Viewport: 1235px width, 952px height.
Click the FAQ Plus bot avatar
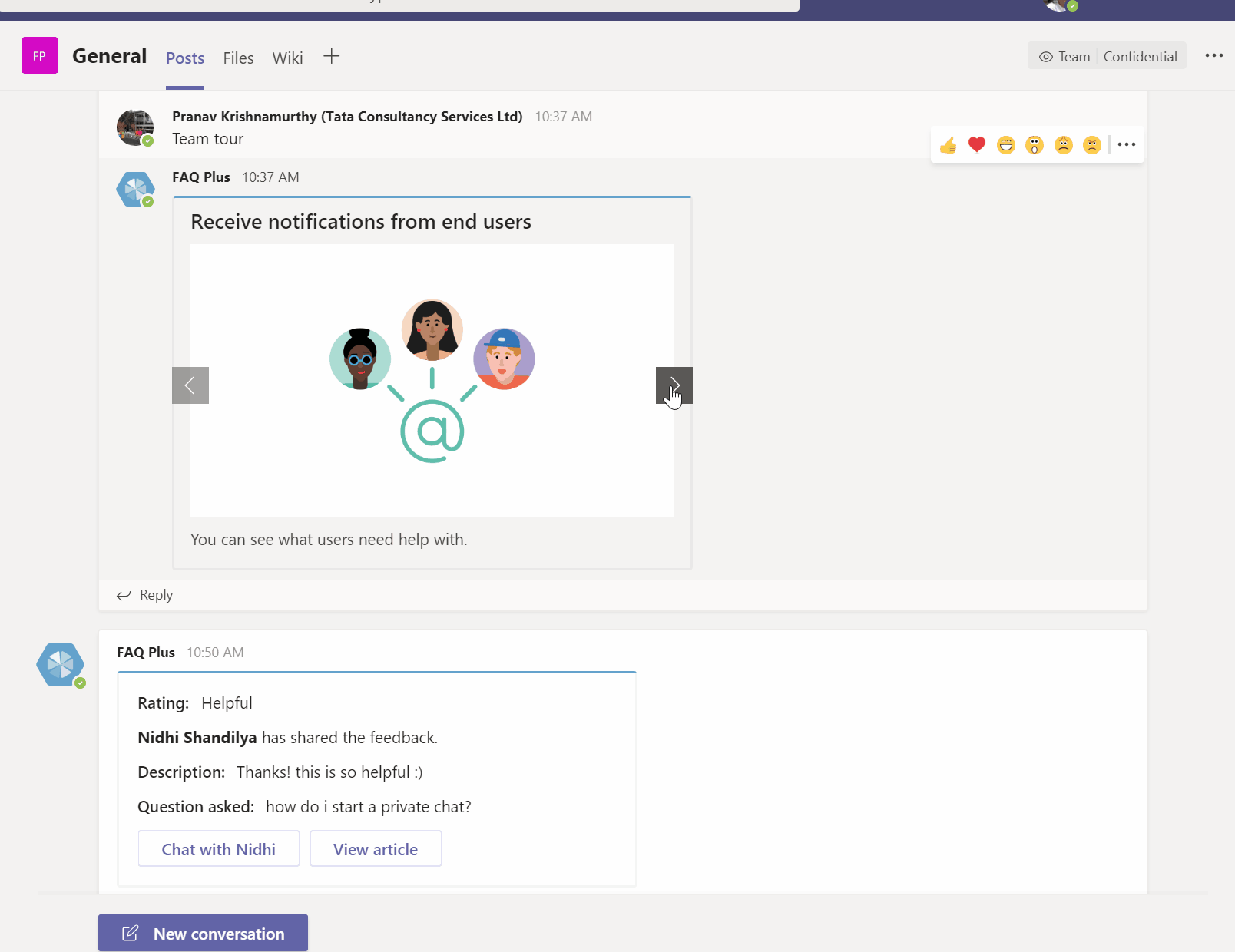click(135, 189)
